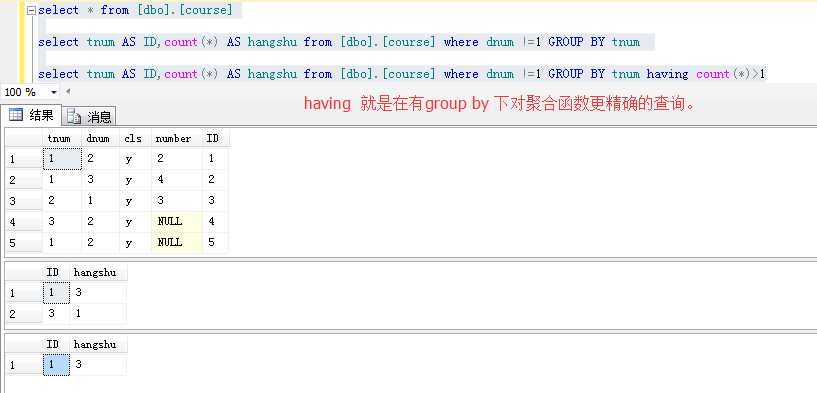Viewport: 817px width, 393px height.
Task: Select row header 2 in first grid
Action: (x=23, y=180)
